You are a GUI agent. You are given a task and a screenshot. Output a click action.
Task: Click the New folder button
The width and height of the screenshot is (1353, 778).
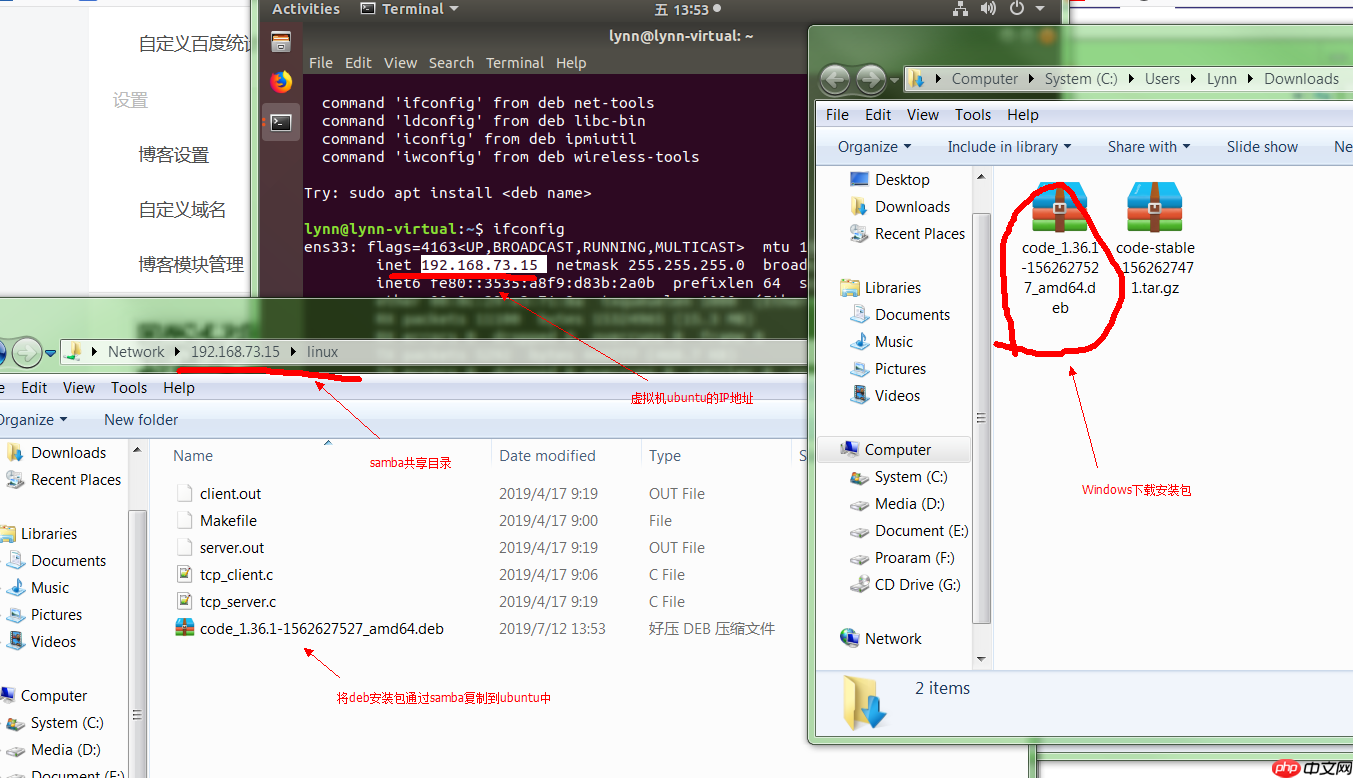click(x=140, y=419)
